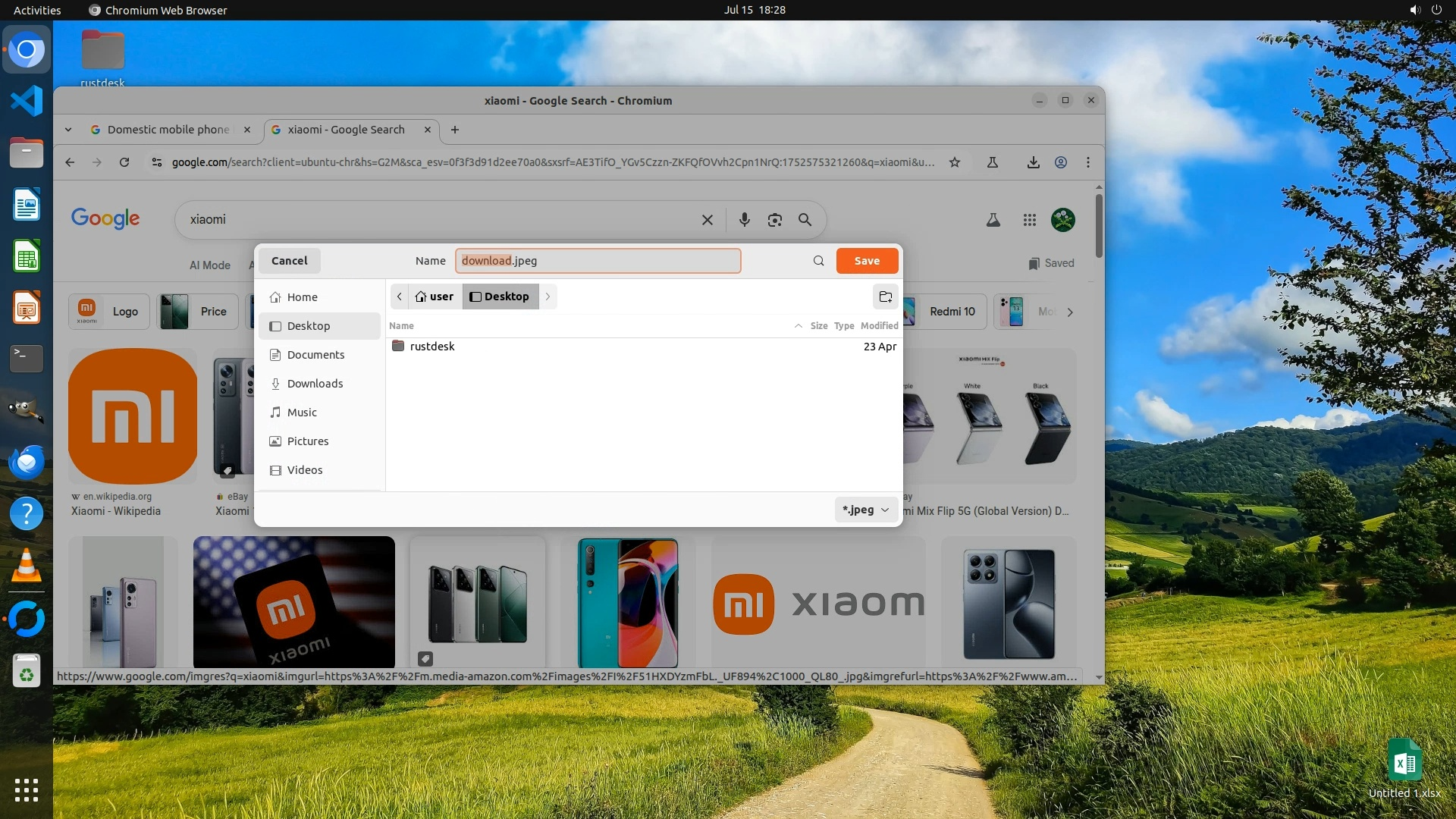Image resolution: width=1456 pixels, height=819 pixels.
Task: Open the Chromium three-dot menu
Action: 1087,162
